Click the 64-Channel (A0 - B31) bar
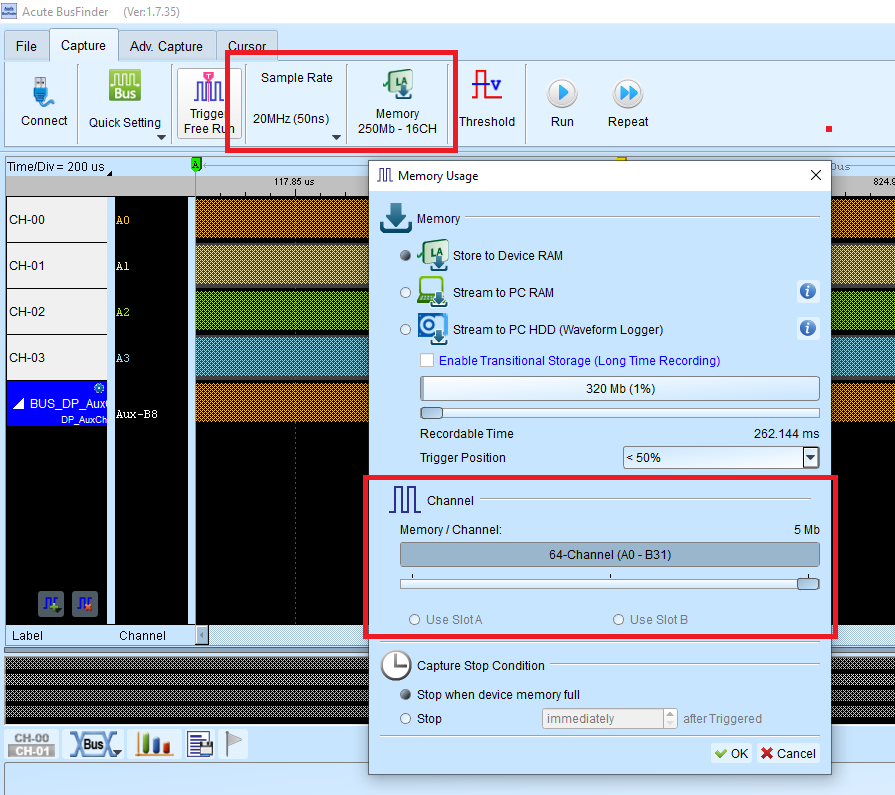Image resolution: width=895 pixels, height=795 pixels. 610,555
